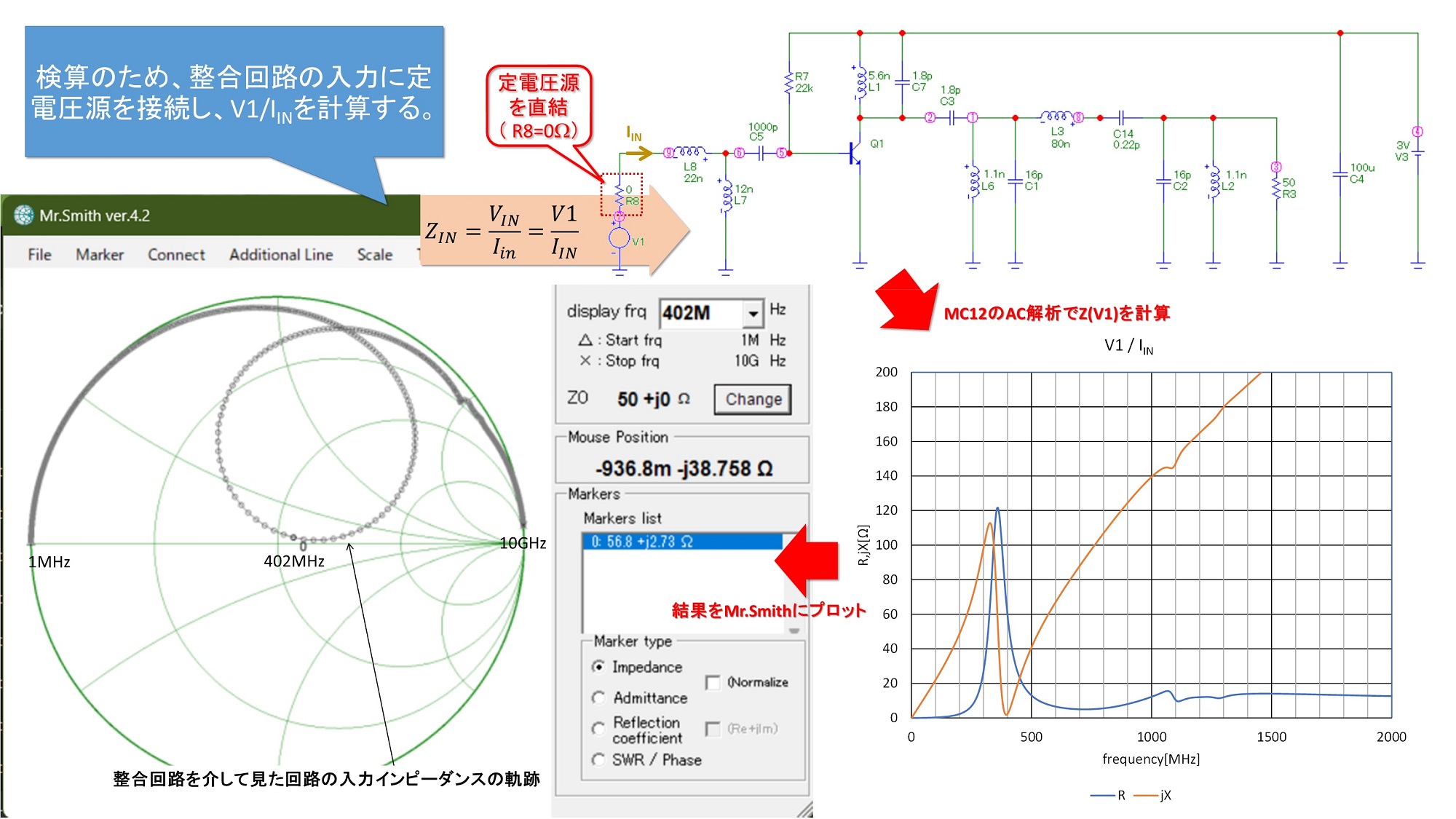1456x819 pixels.
Task: Open the Connect menu
Action: point(176,255)
